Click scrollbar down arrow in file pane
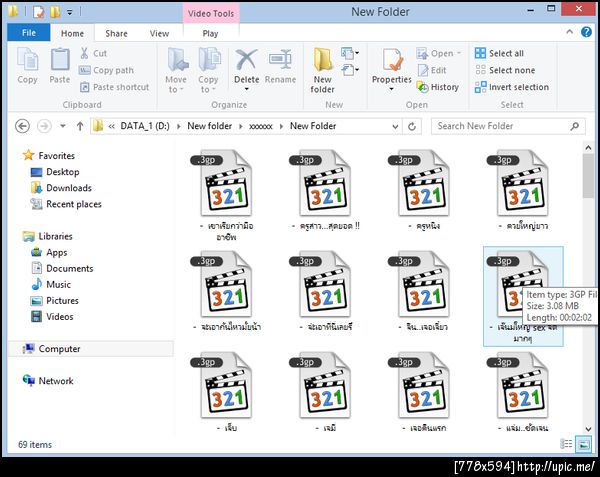This screenshot has width=600, height=477. pos(588,429)
